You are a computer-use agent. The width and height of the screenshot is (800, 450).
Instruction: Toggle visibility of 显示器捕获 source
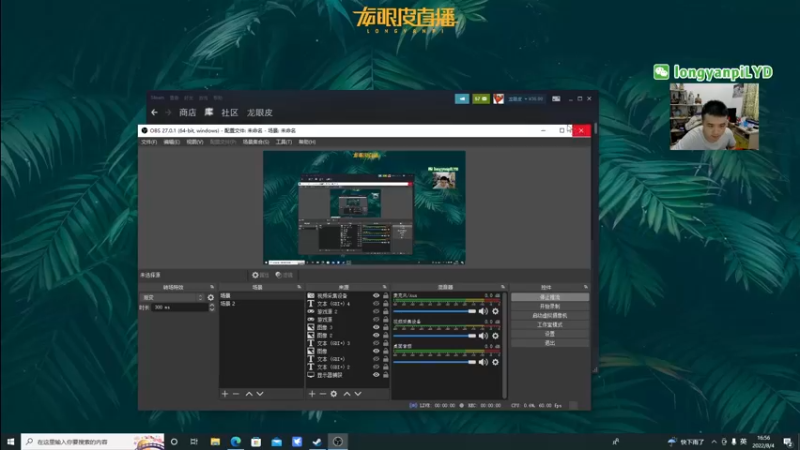click(x=376, y=375)
